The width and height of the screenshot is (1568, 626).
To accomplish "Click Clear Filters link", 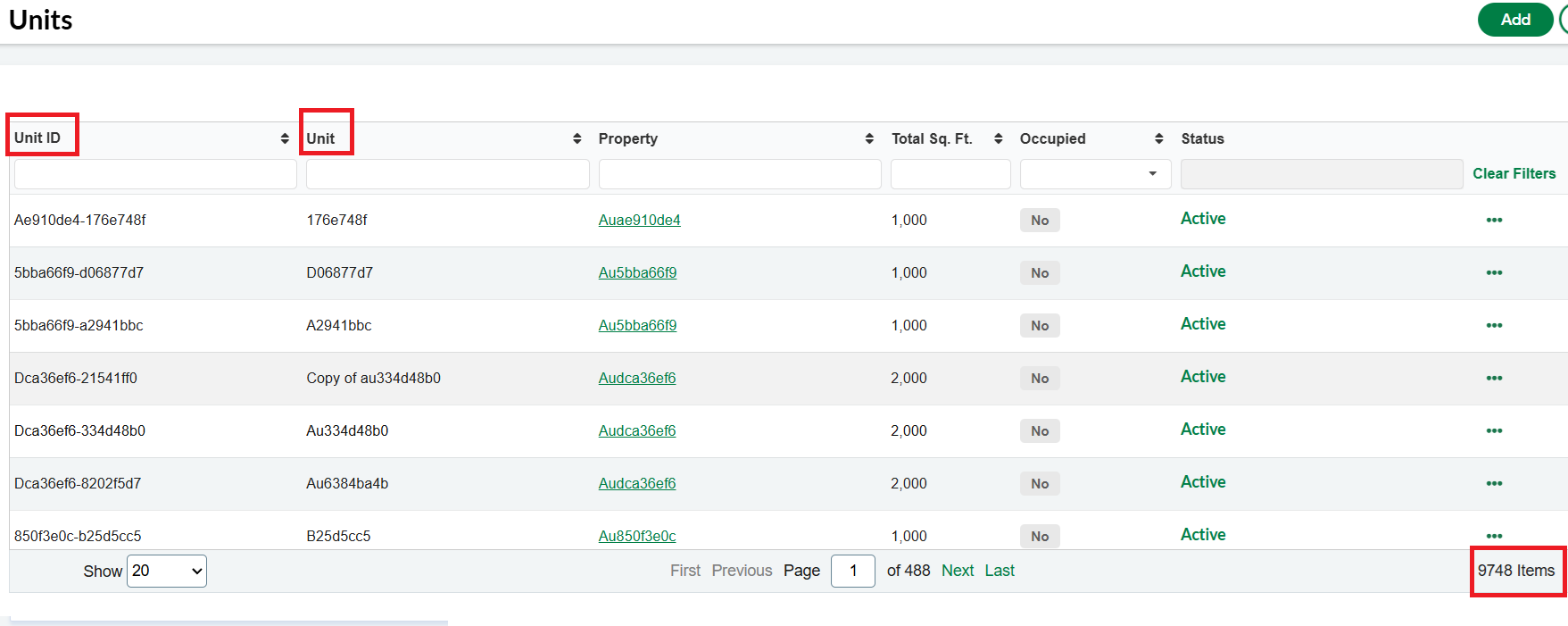I will coord(1514,173).
